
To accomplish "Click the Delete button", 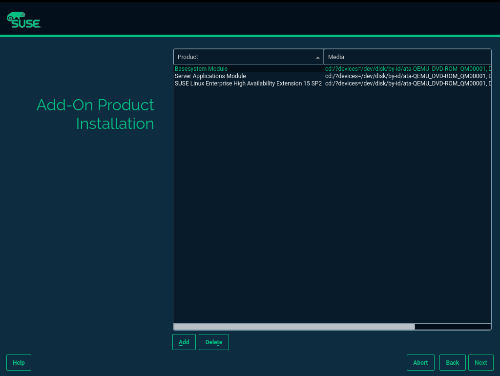I will [x=214, y=342].
